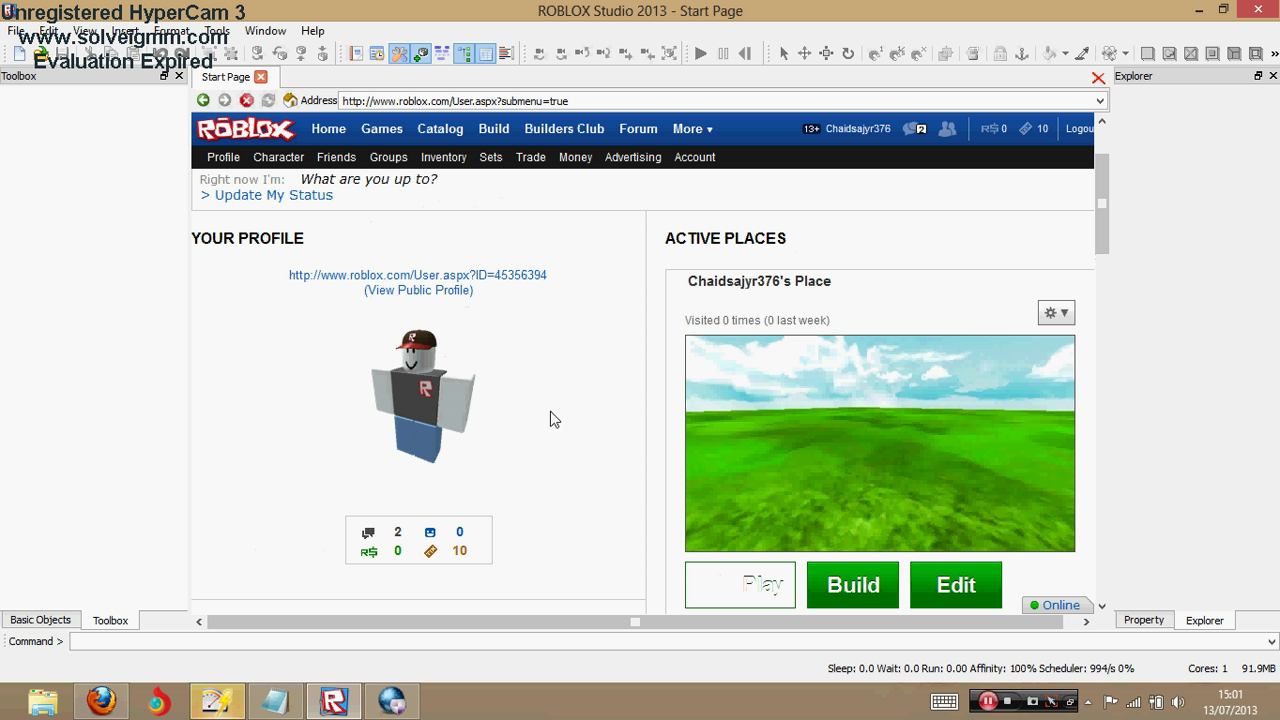
Task: Open the View Public Profile link
Action: tap(418, 290)
